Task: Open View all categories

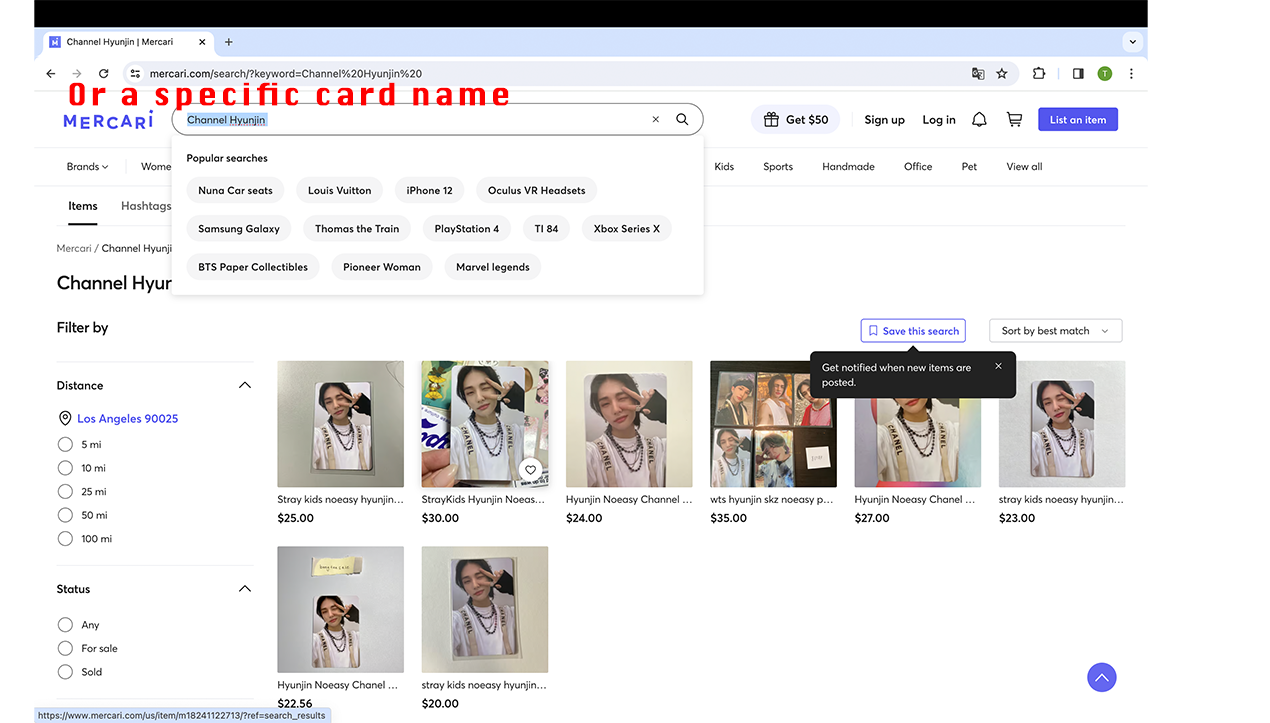Action: tap(1024, 166)
